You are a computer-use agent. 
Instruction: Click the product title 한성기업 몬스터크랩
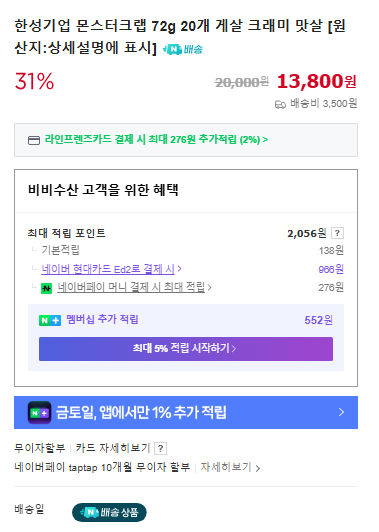click(180, 37)
